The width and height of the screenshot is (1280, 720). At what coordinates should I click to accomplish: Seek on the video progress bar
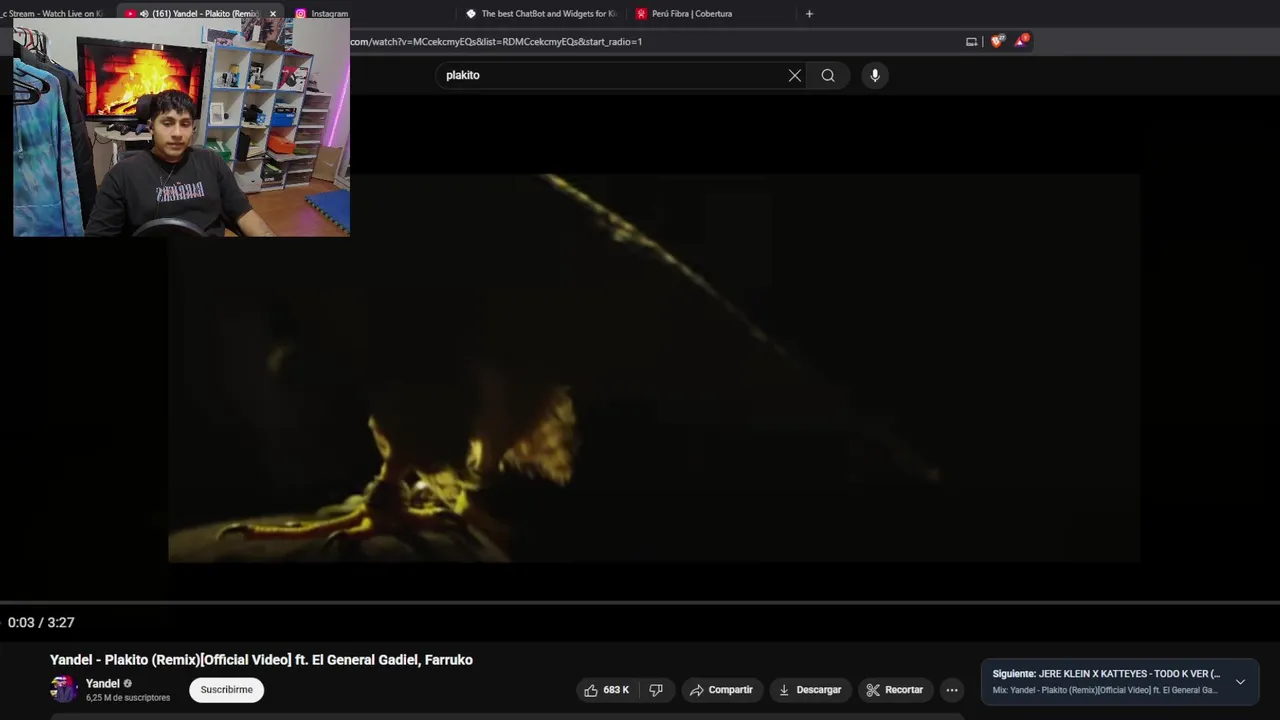pos(640,603)
